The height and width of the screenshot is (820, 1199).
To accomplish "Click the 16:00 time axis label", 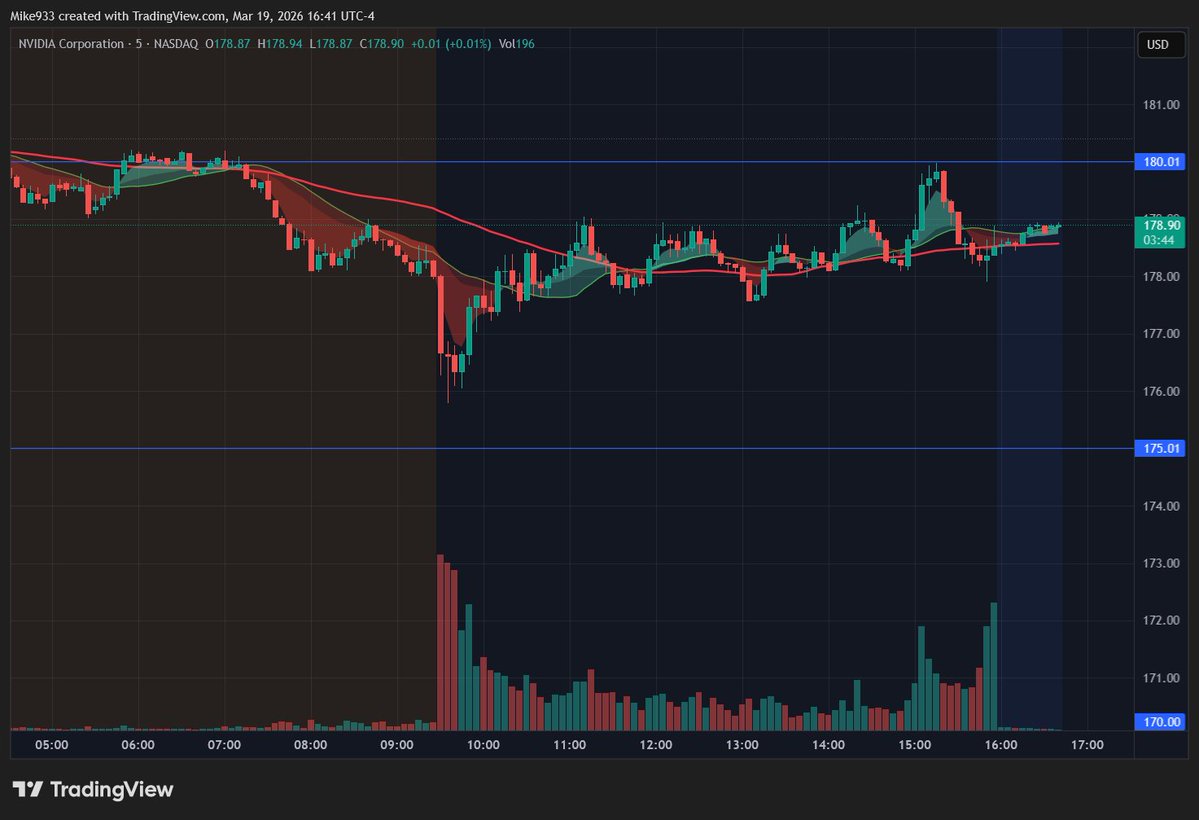I will click(x=1001, y=745).
